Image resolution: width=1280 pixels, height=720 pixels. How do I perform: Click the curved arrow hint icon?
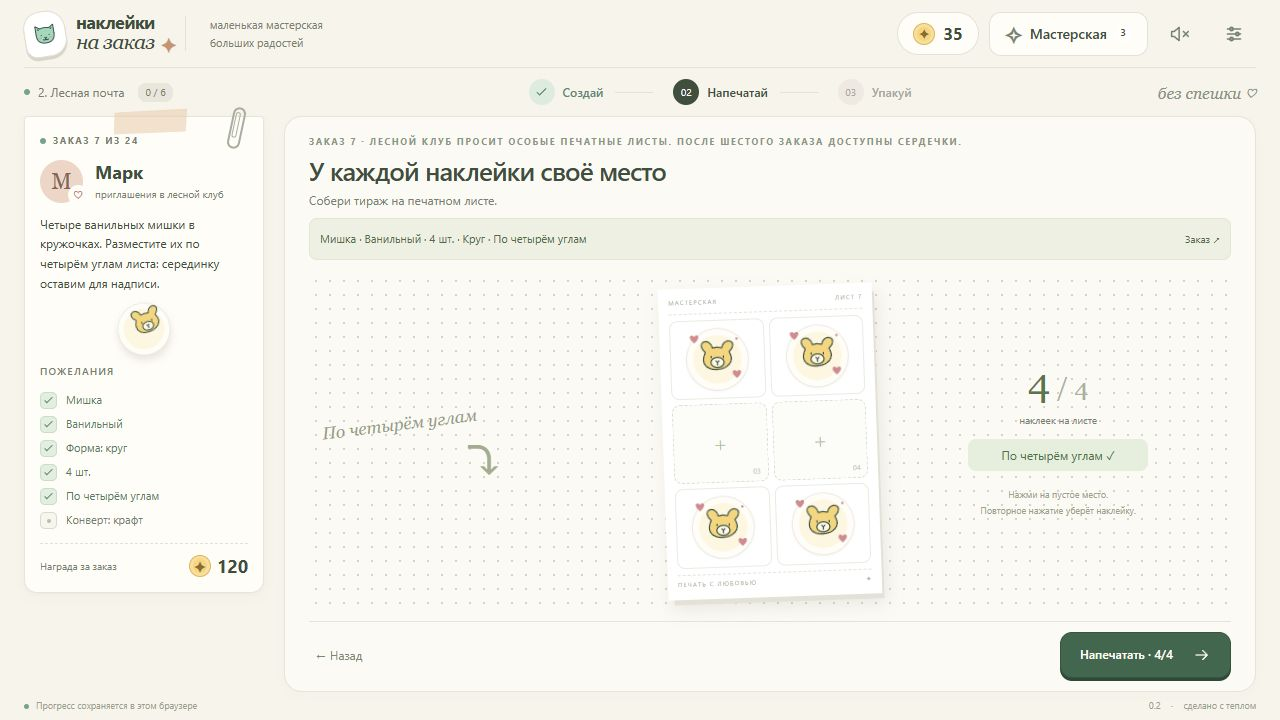click(483, 459)
